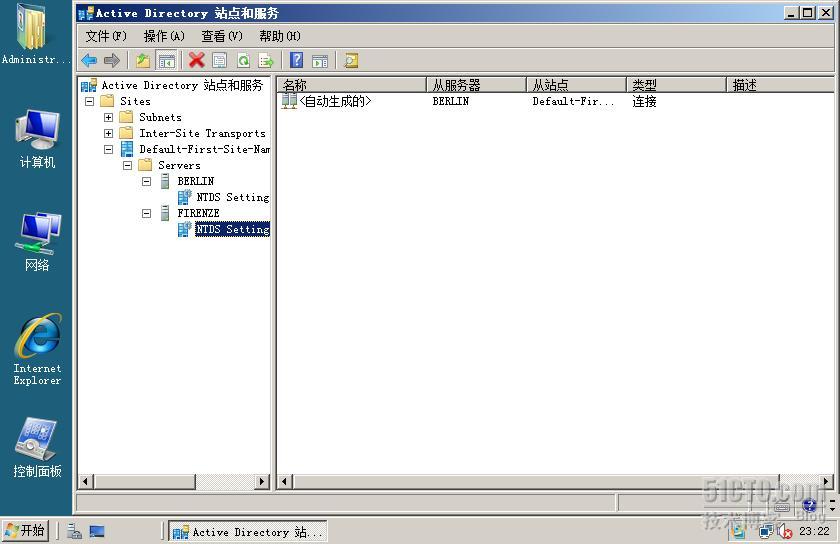Image resolution: width=840 pixels, height=544 pixels.
Task: Click the Back arrow toolbar icon
Action: [89, 61]
